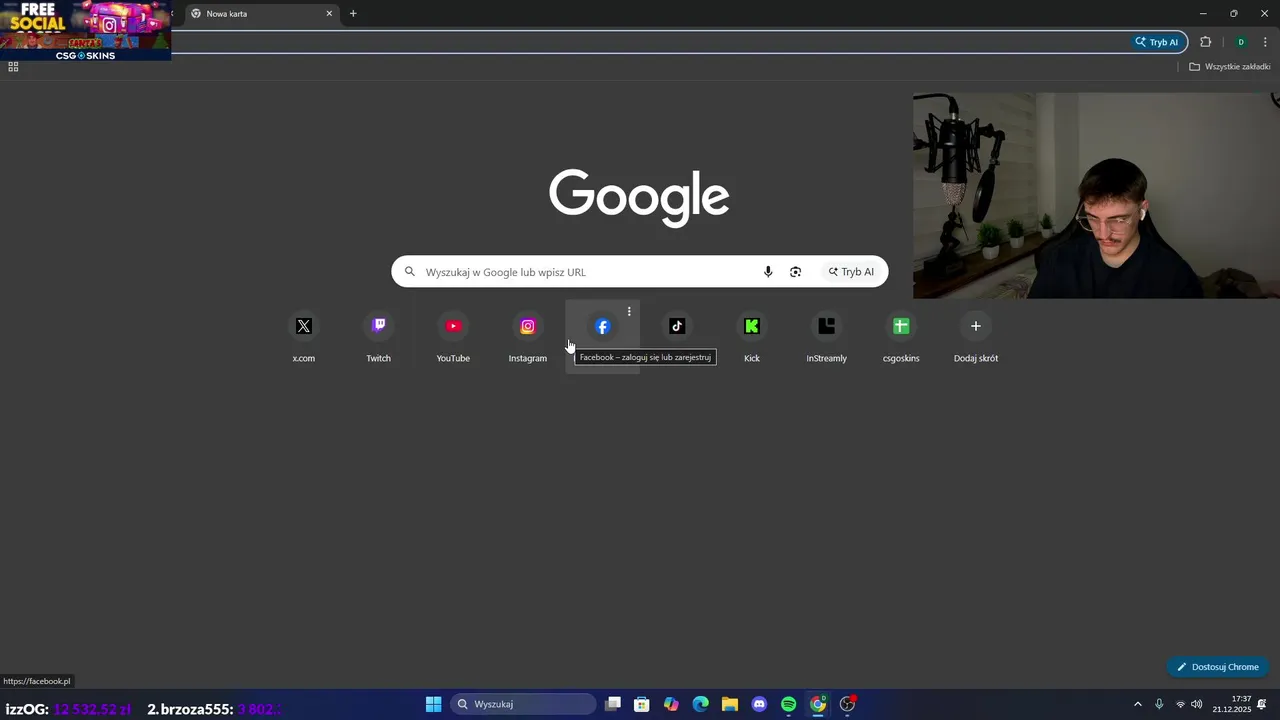This screenshot has height=720, width=1280.
Task: Switch to Chrome in the taskbar
Action: (x=818, y=704)
